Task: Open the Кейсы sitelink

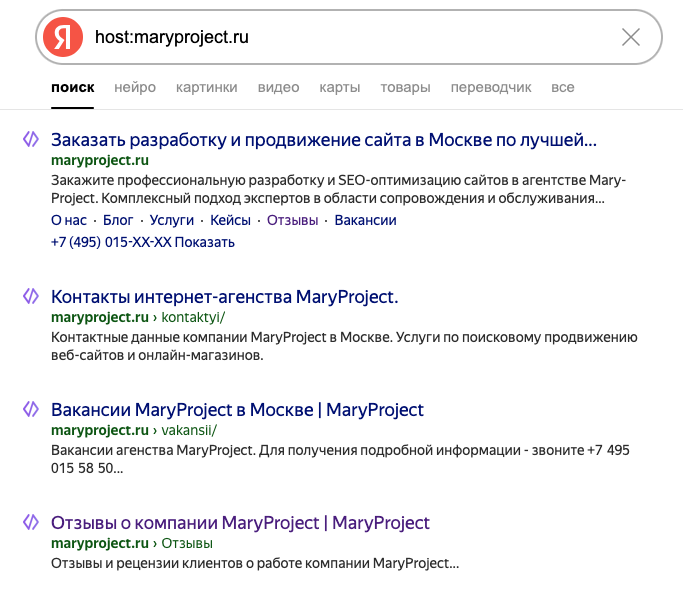Action: point(230,220)
